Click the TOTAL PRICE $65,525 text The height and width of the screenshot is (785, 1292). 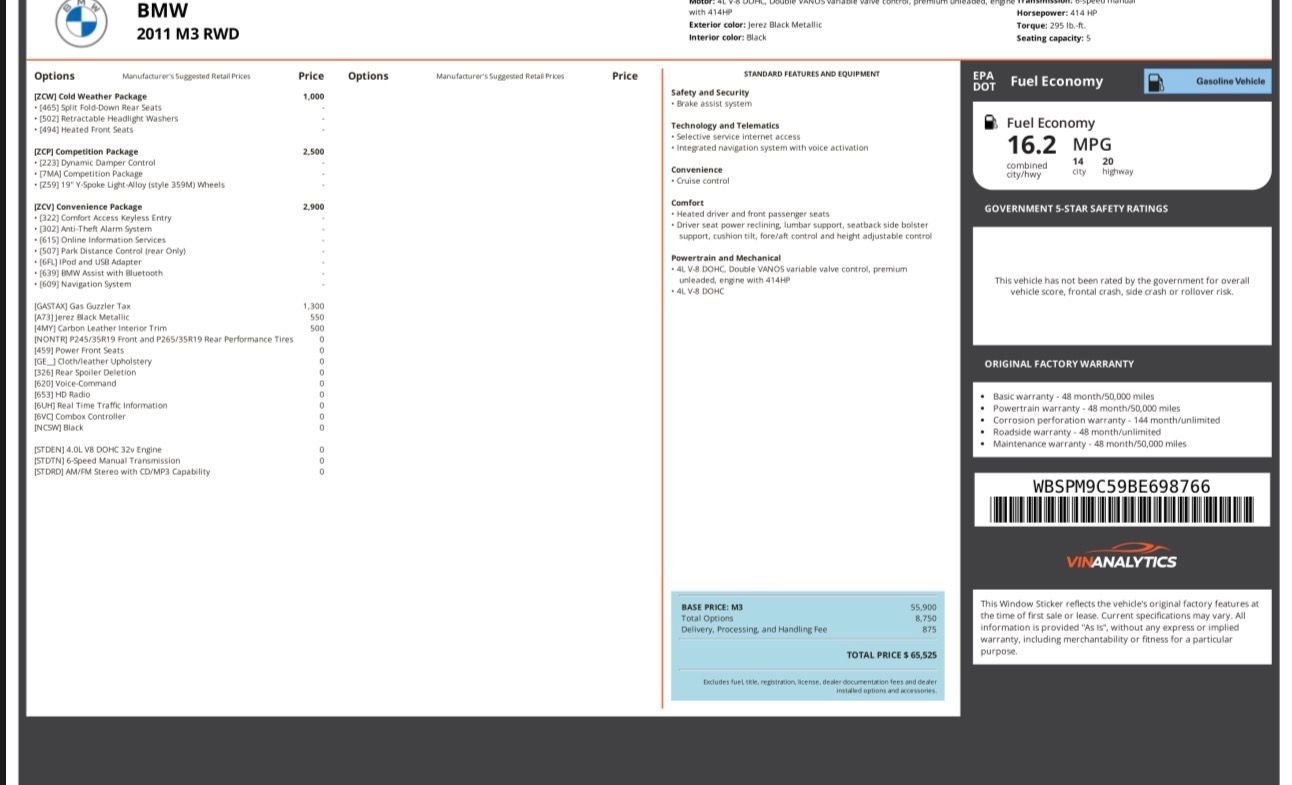point(891,655)
